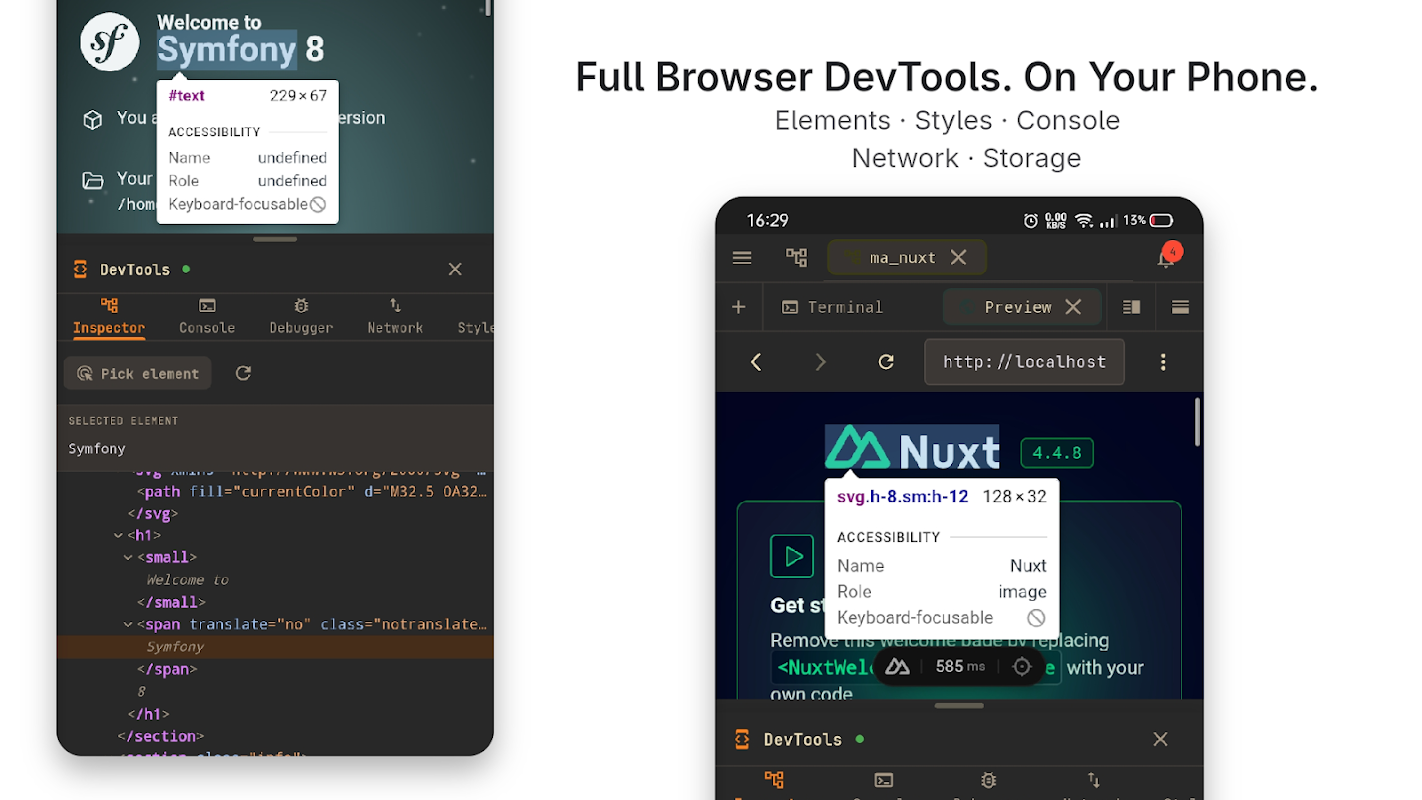Click "Symfony" under Selected Element
This screenshot has width=1422, height=800.
[x=97, y=449]
